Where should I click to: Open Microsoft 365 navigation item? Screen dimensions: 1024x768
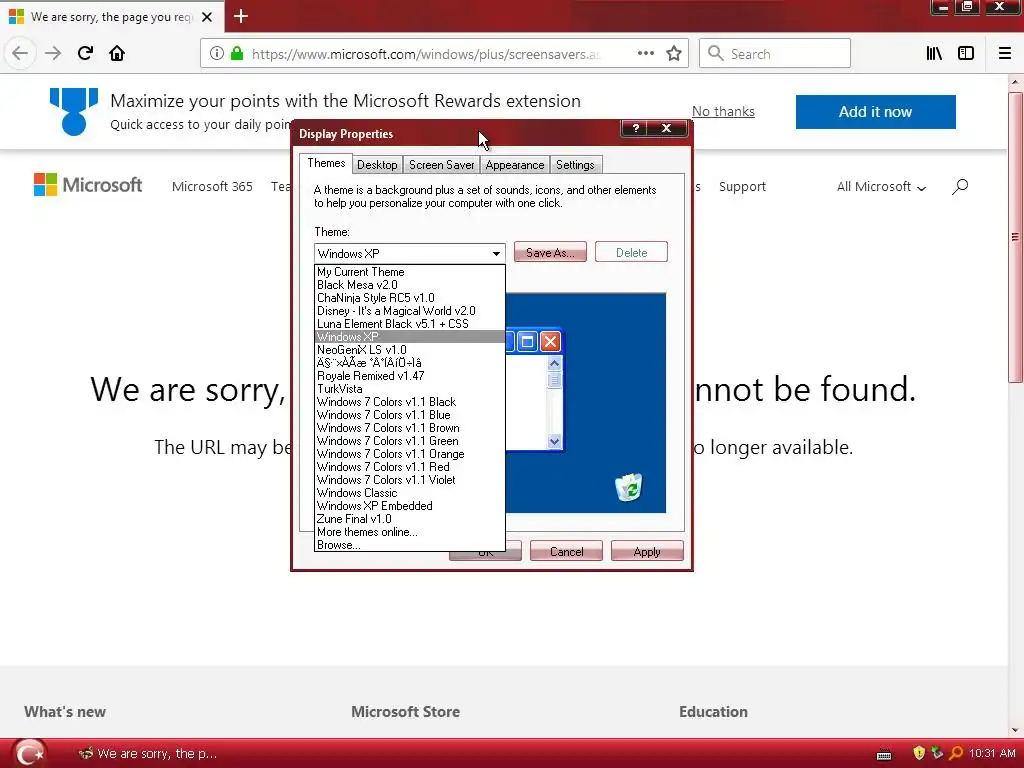click(x=212, y=187)
